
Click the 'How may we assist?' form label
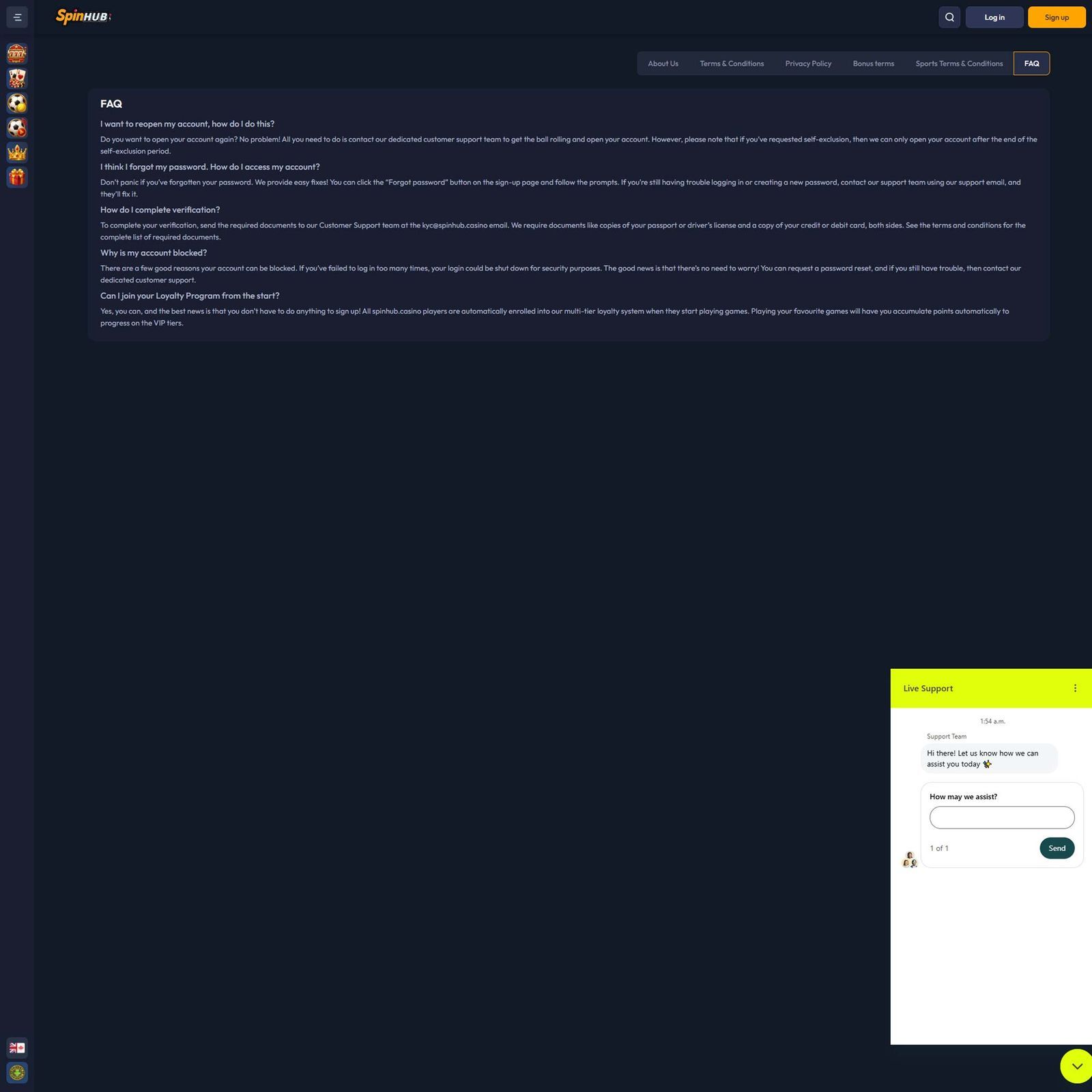pos(963,796)
